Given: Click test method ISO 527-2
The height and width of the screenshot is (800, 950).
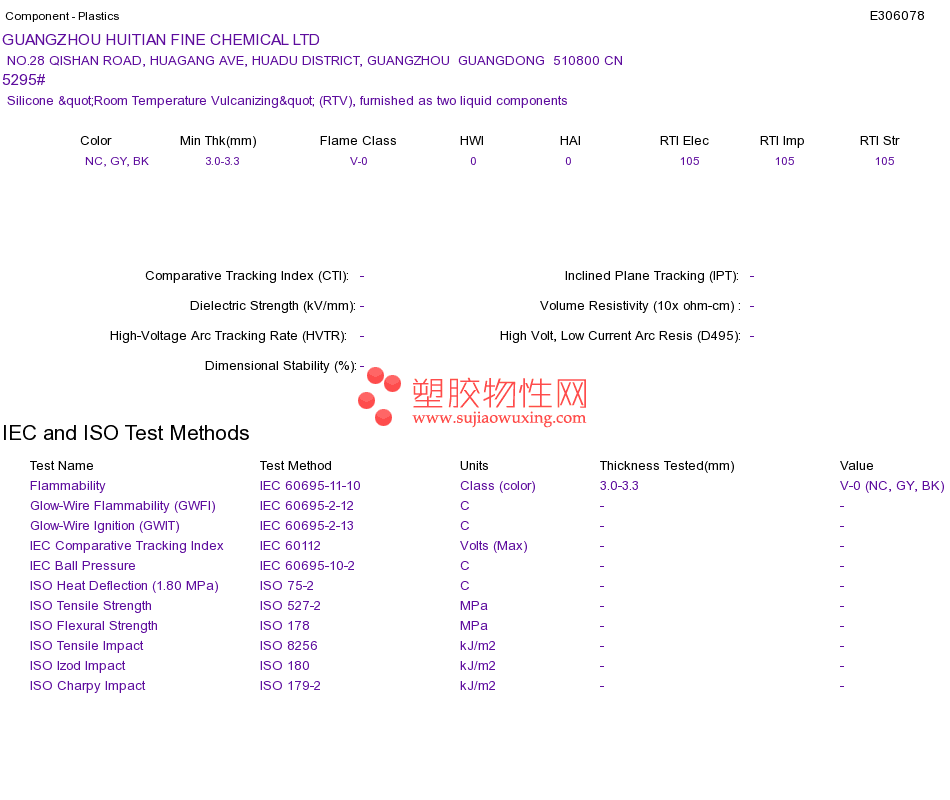Looking at the screenshot, I should [x=290, y=605].
